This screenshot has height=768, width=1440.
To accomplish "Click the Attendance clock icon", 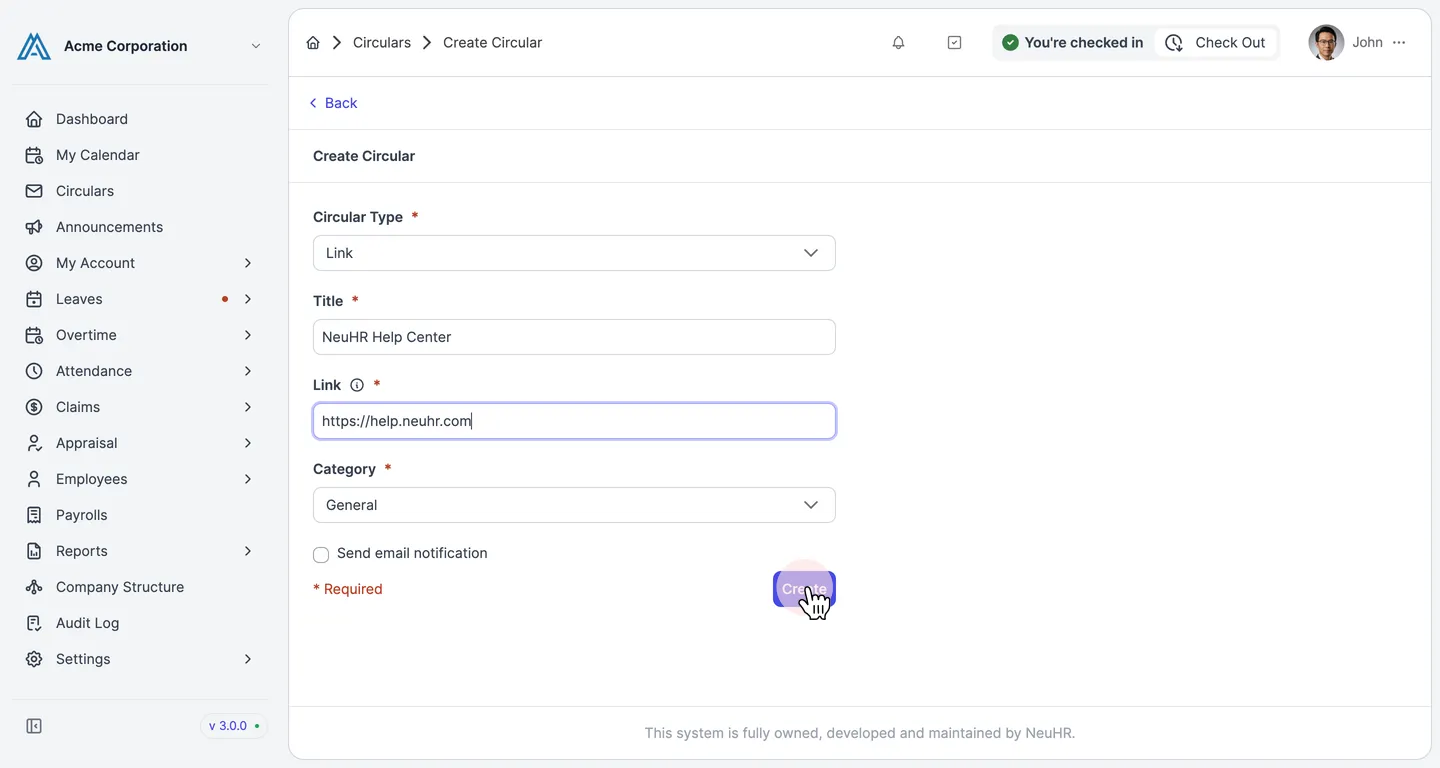I will pos(34,371).
